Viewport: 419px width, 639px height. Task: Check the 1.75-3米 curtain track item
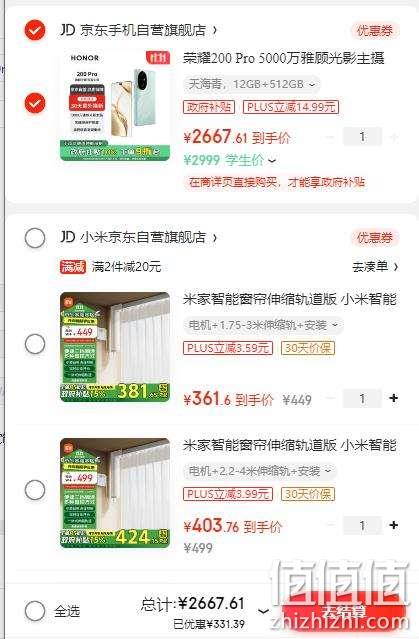pyautogui.click(x=35, y=344)
